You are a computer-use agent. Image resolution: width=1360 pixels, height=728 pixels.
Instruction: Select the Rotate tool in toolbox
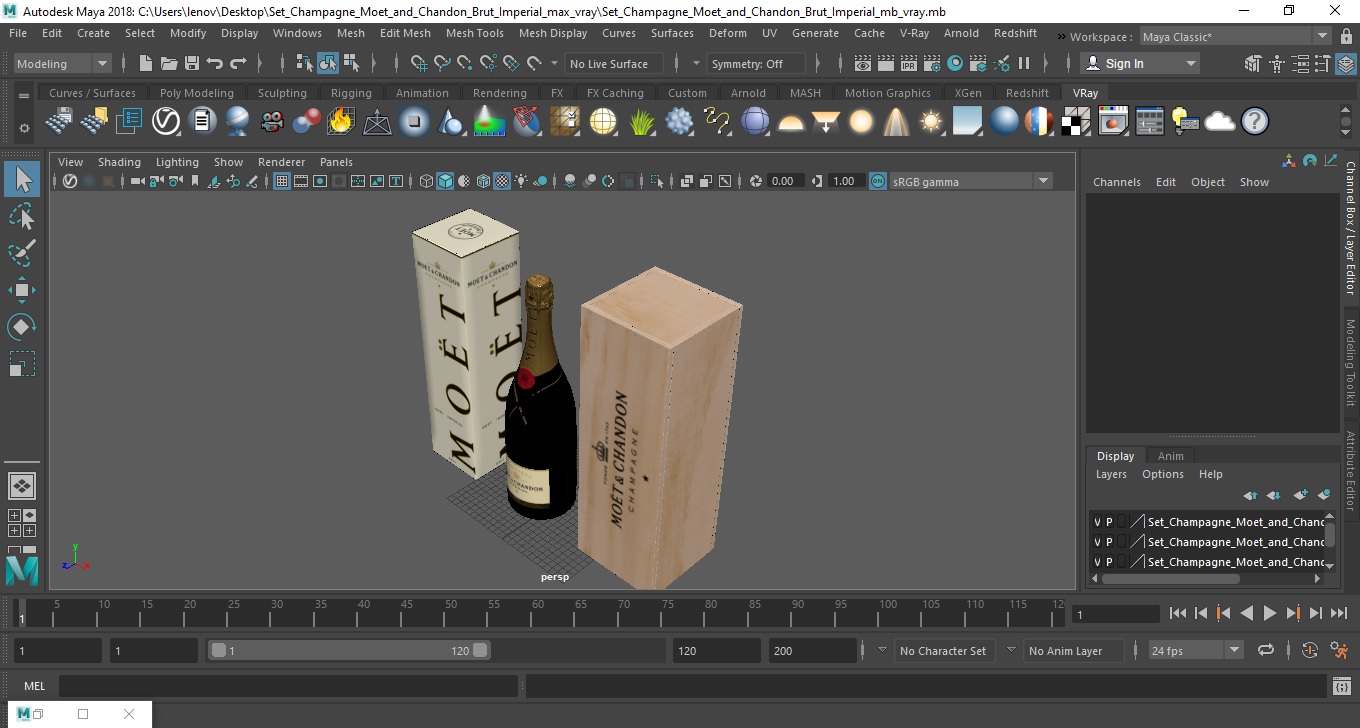(x=22, y=327)
